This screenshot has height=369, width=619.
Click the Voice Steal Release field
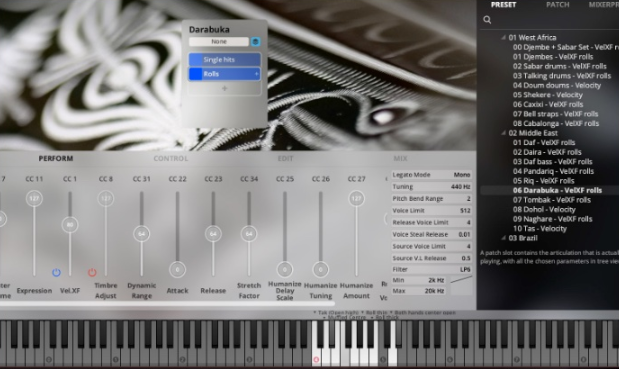431,234
